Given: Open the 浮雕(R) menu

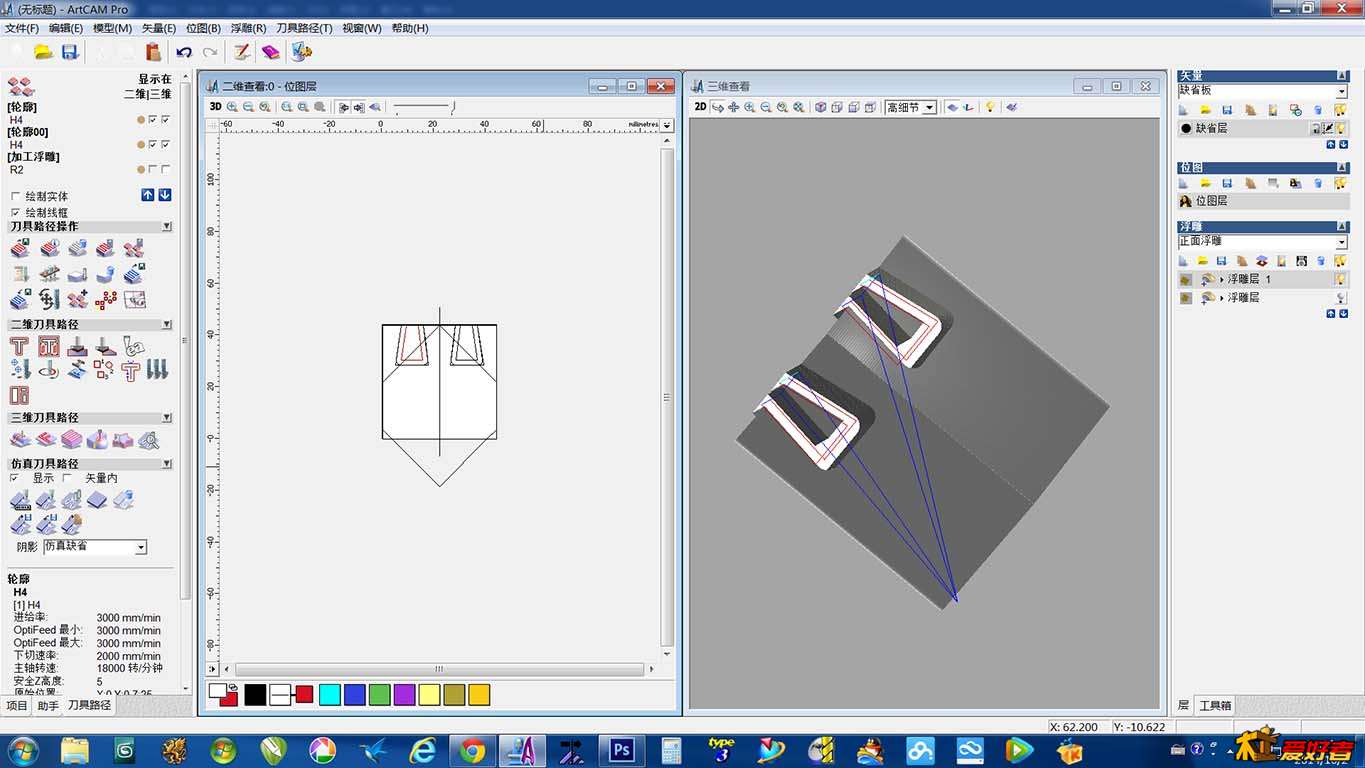Looking at the screenshot, I should (248, 28).
